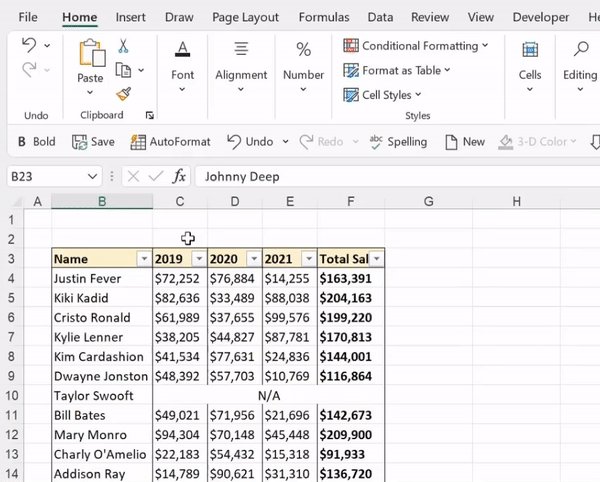Switch to the Formulas tab
Viewport: 600px width, 482px height.
[324, 17]
